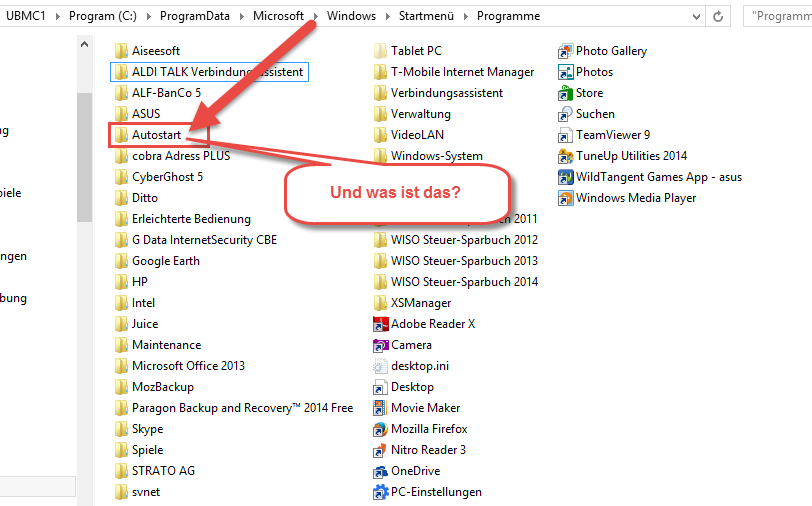Expand the chevron after Program (C:)

point(149,17)
